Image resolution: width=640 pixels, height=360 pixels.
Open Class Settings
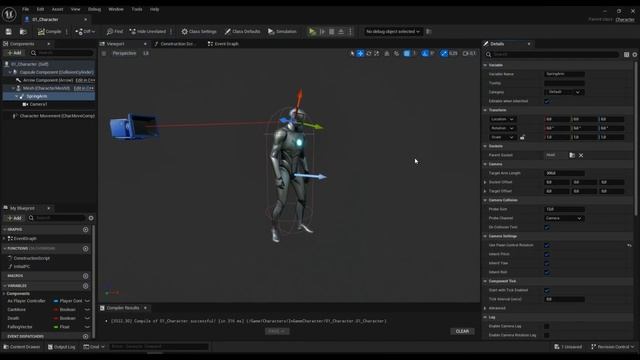coord(199,31)
